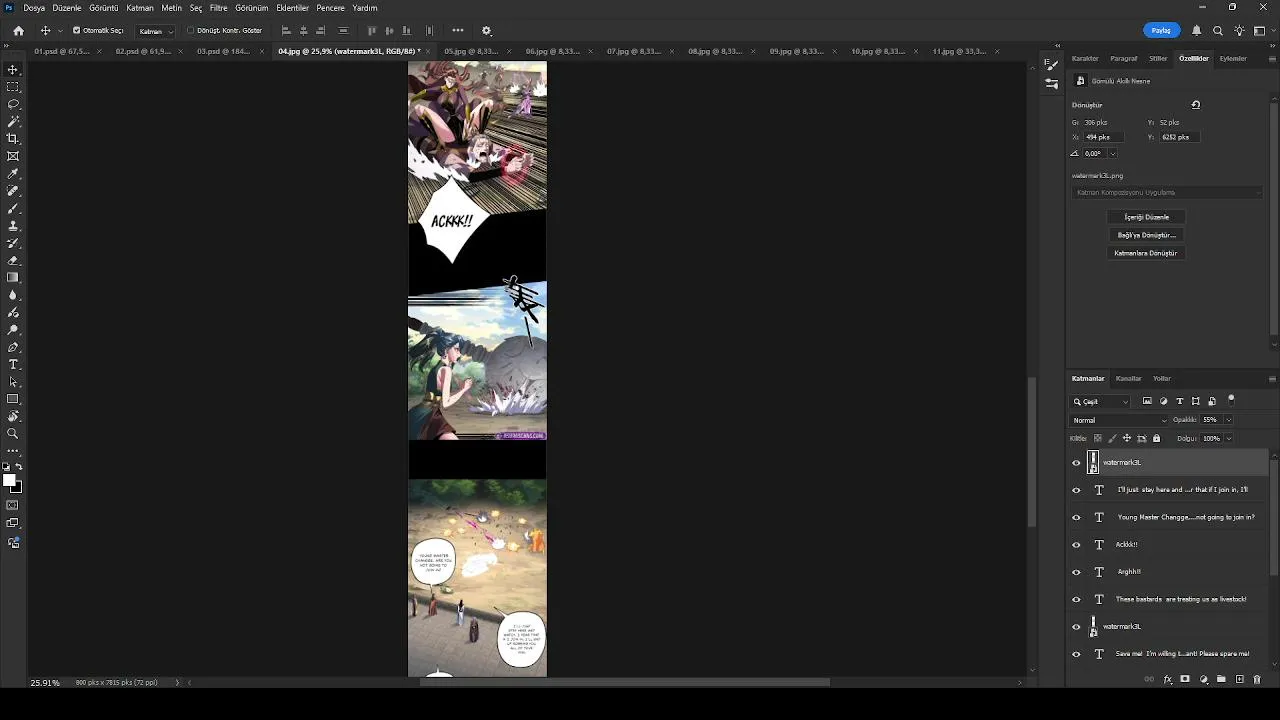Select the Brush tool
This screenshot has width=1280, height=720.
coord(13,208)
